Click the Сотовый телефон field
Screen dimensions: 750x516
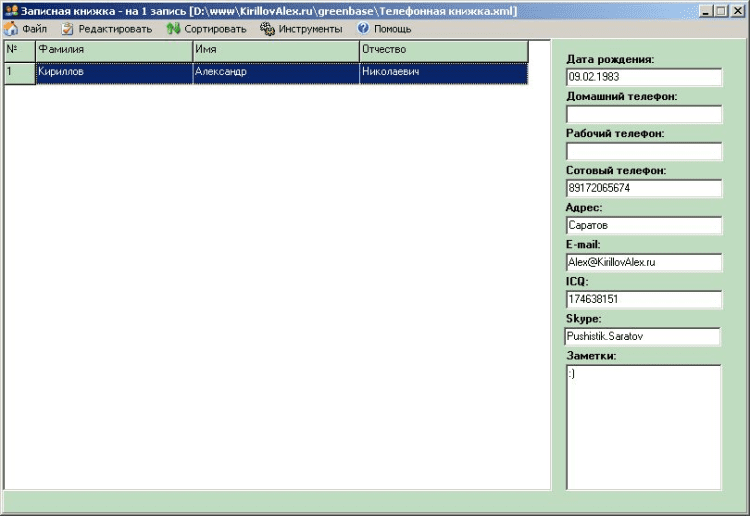click(644, 188)
